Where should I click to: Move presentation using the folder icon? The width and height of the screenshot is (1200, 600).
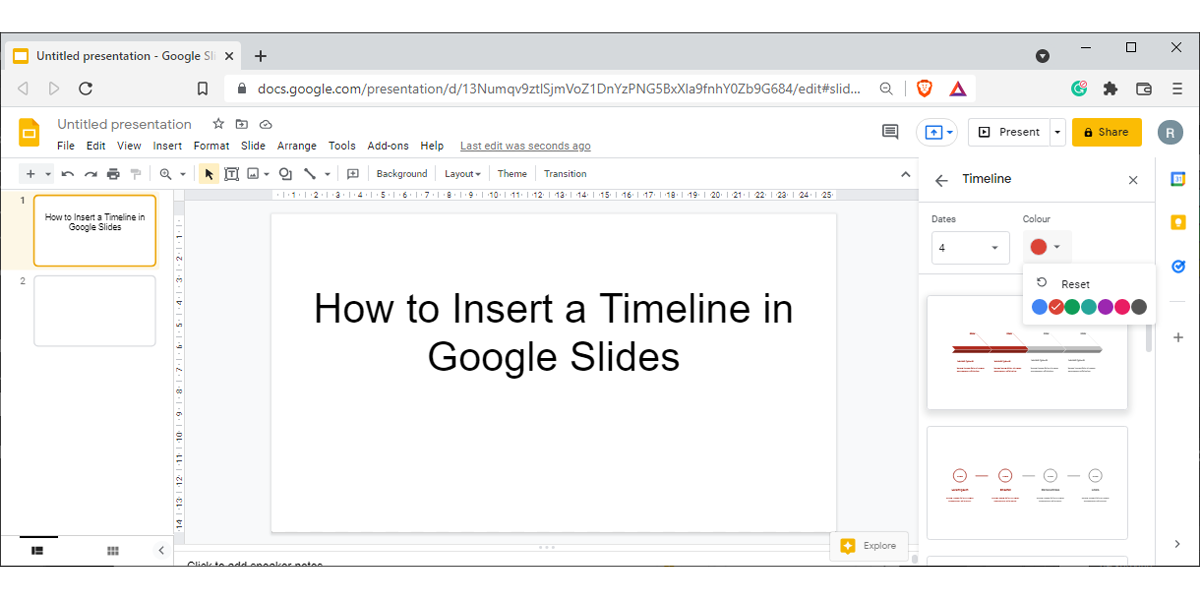pos(242,124)
